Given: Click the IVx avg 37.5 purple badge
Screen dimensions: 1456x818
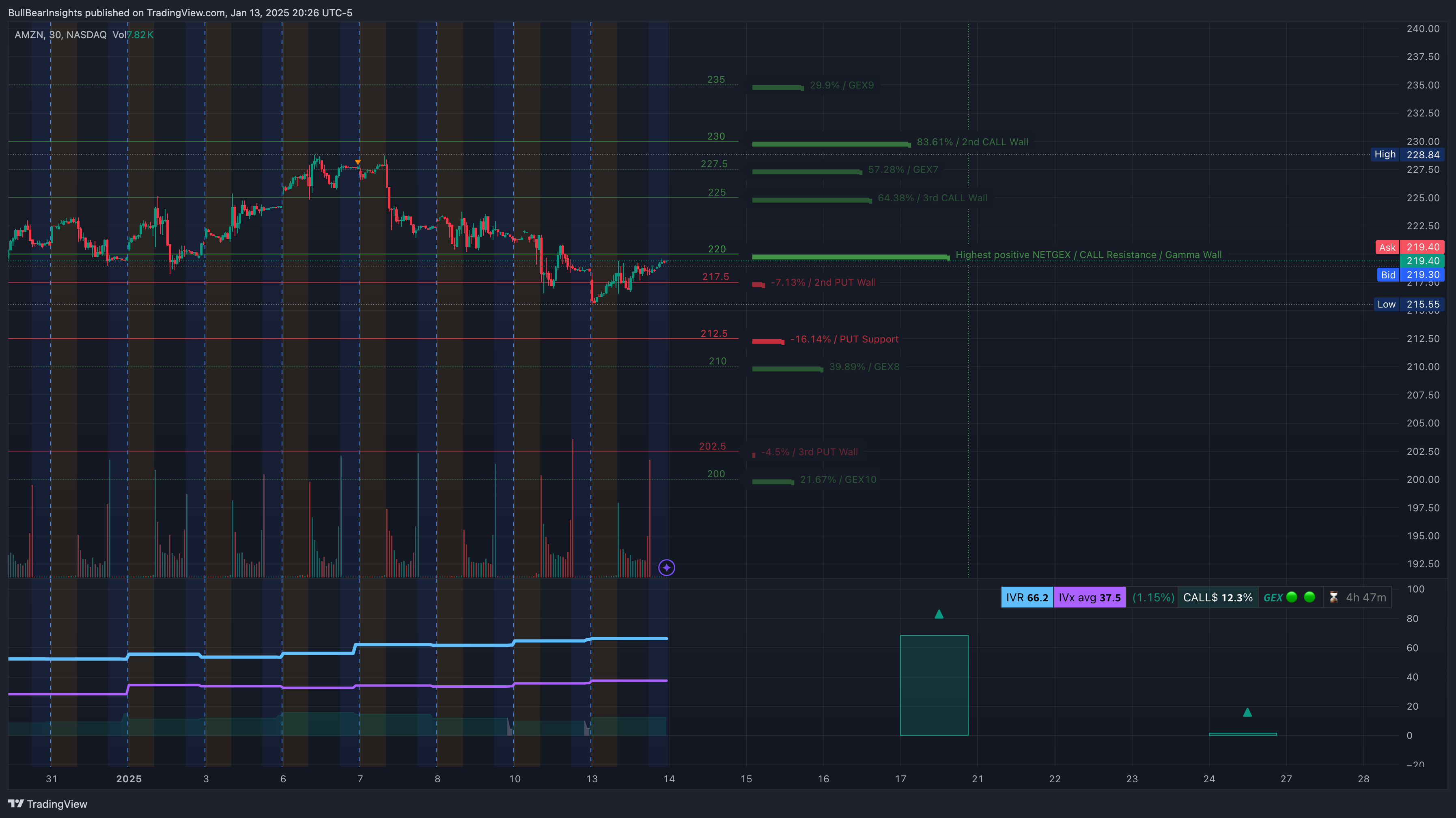Looking at the screenshot, I should click(1089, 598).
